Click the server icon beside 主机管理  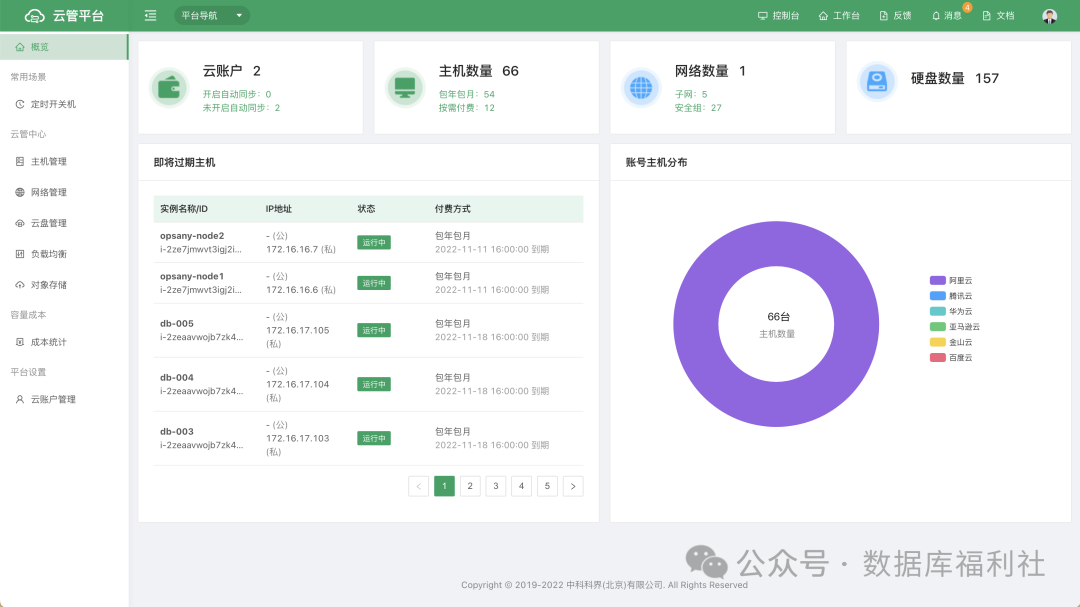[x=20, y=161]
